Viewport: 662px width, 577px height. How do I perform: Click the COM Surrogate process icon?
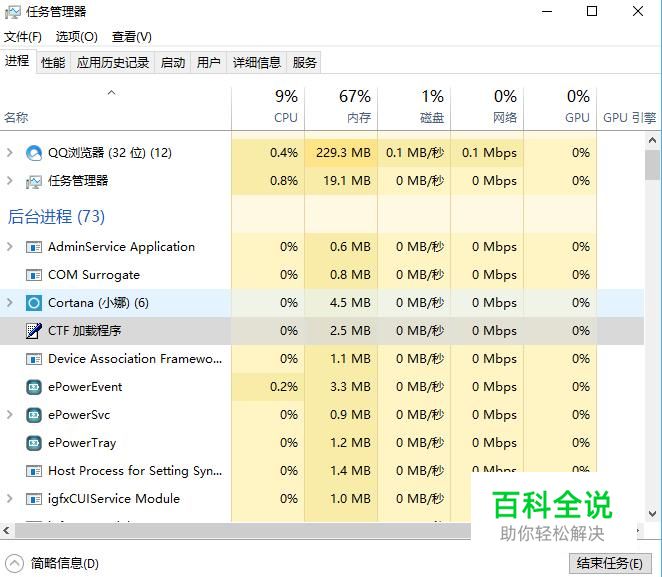click(34, 275)
